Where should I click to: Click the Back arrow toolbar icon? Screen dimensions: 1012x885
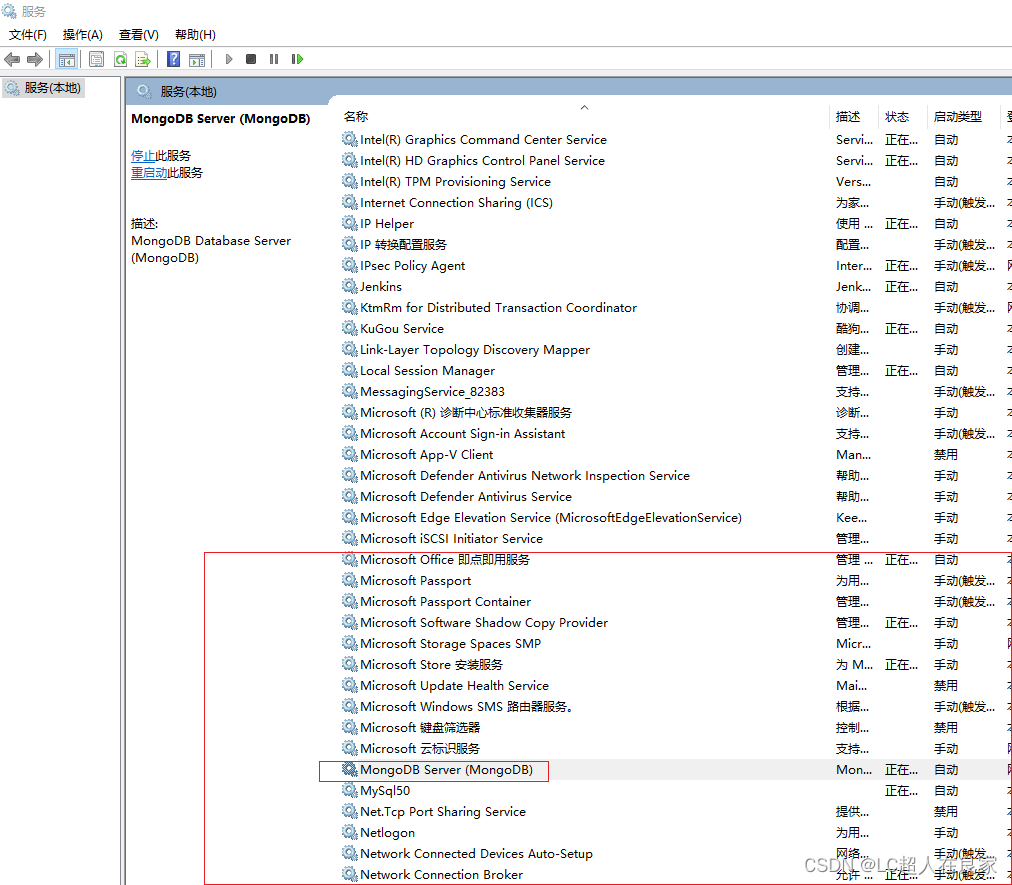[x=12, y=59]
